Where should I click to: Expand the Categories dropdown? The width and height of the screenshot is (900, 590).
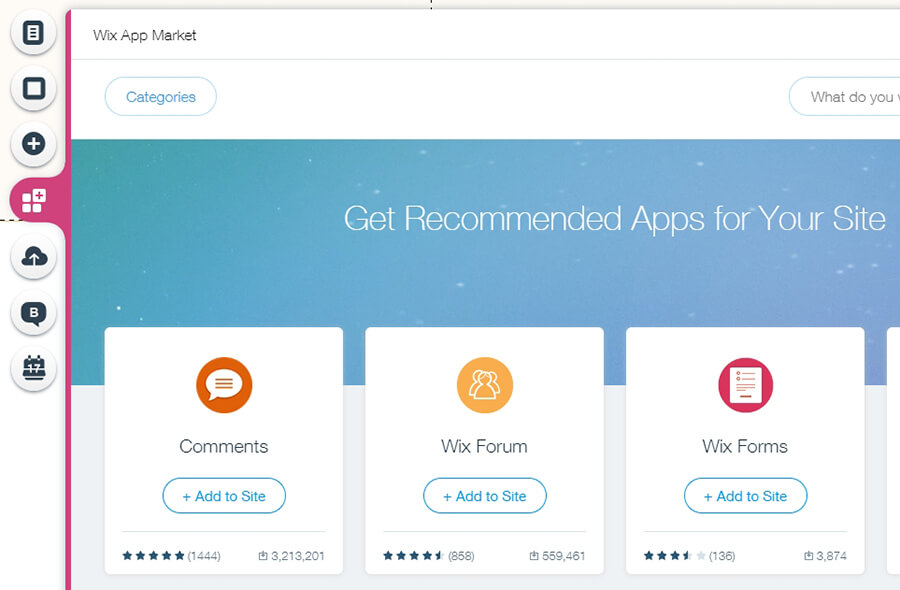(x=161, y=97)
